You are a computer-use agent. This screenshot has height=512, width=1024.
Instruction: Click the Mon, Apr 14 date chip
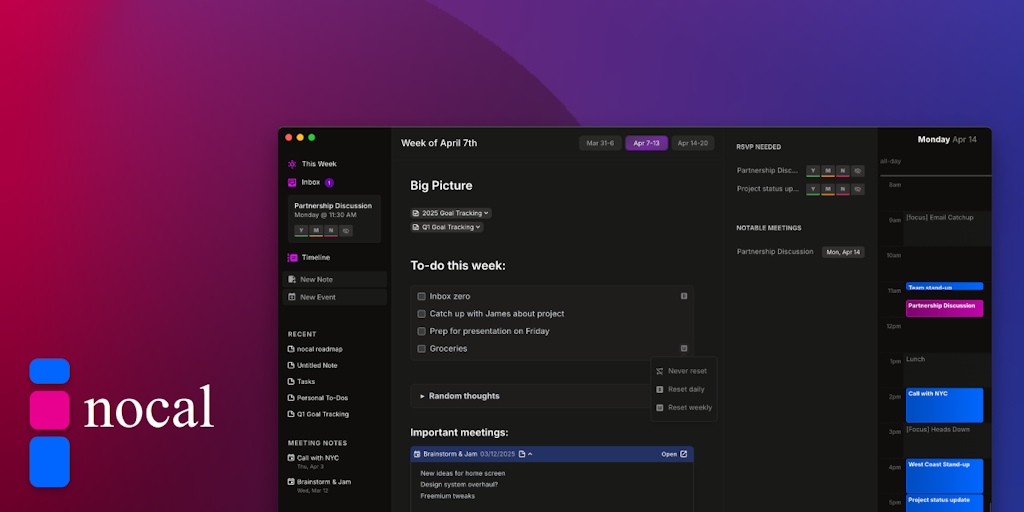pos(843,252)
